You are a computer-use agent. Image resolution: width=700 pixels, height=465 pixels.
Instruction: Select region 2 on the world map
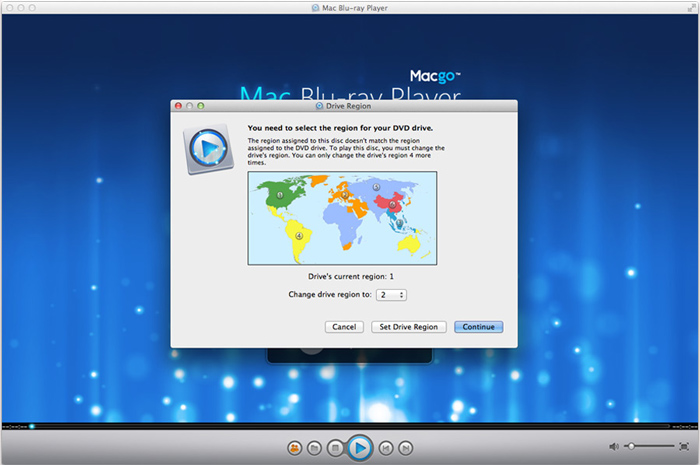tap(344, 195)
